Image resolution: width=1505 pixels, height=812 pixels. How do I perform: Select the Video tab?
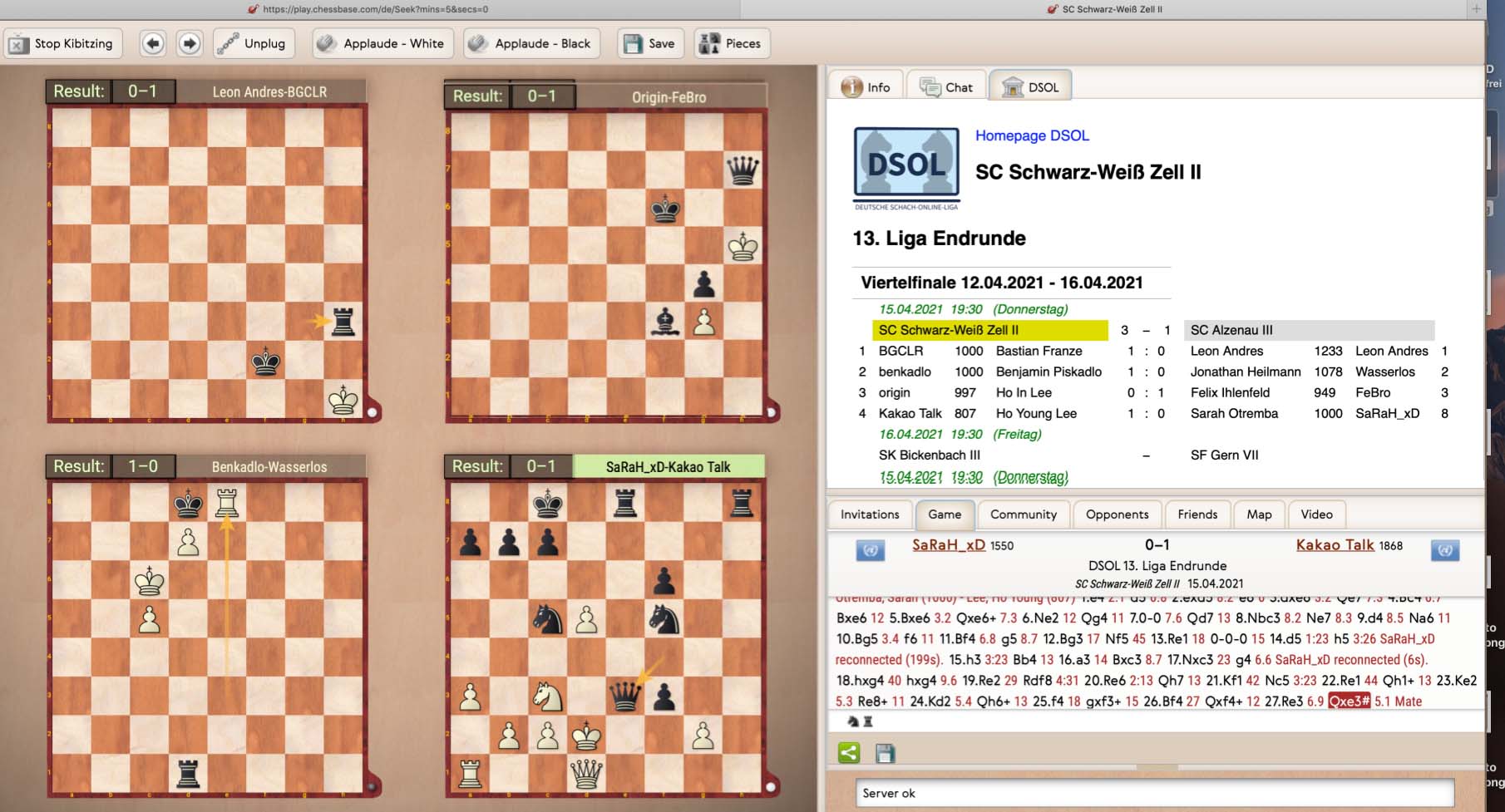point(1315,514)
